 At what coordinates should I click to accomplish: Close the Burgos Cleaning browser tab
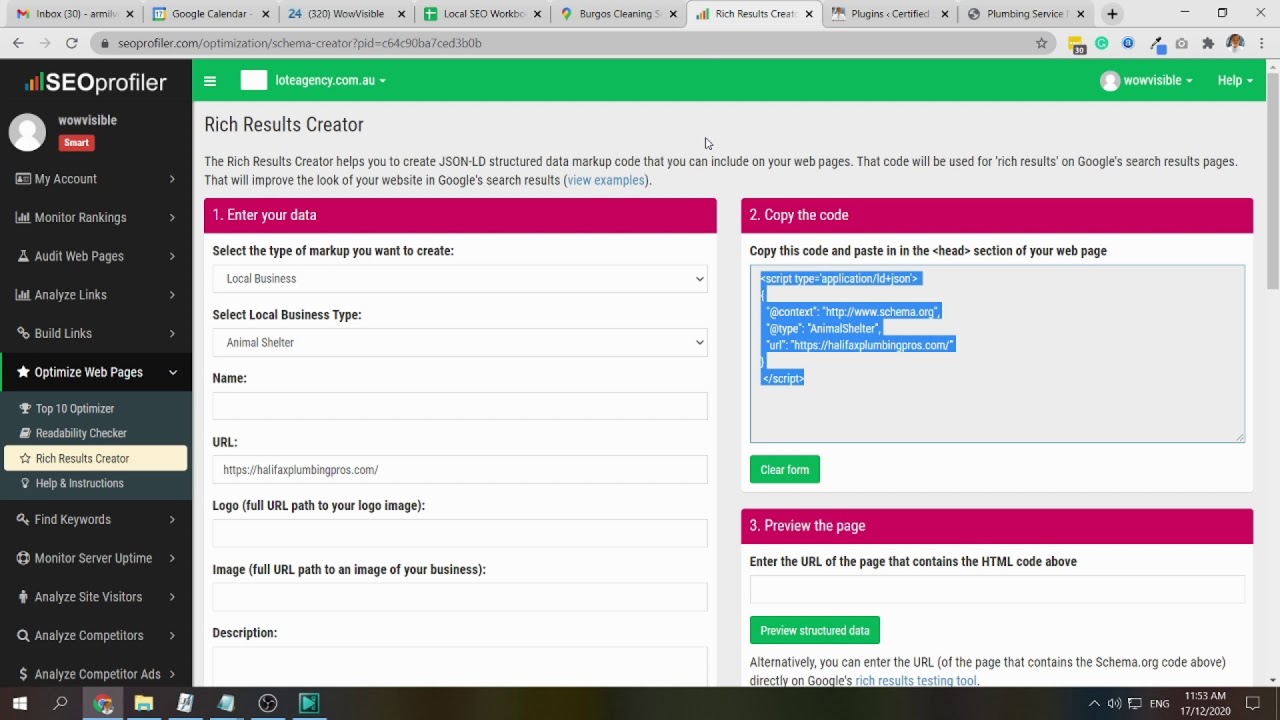(x=673, y=14)
